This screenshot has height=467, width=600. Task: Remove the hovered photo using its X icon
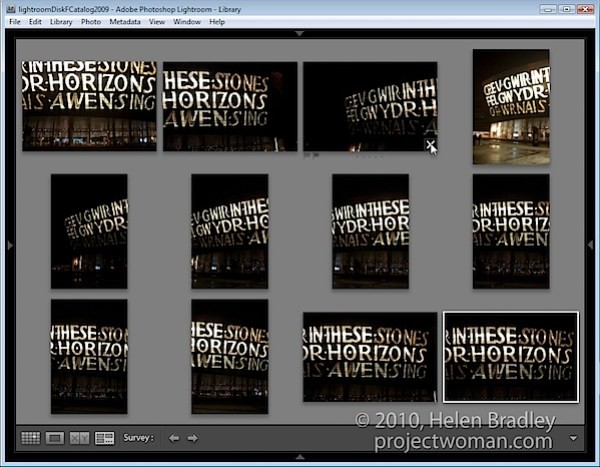[x=430, y=145]
